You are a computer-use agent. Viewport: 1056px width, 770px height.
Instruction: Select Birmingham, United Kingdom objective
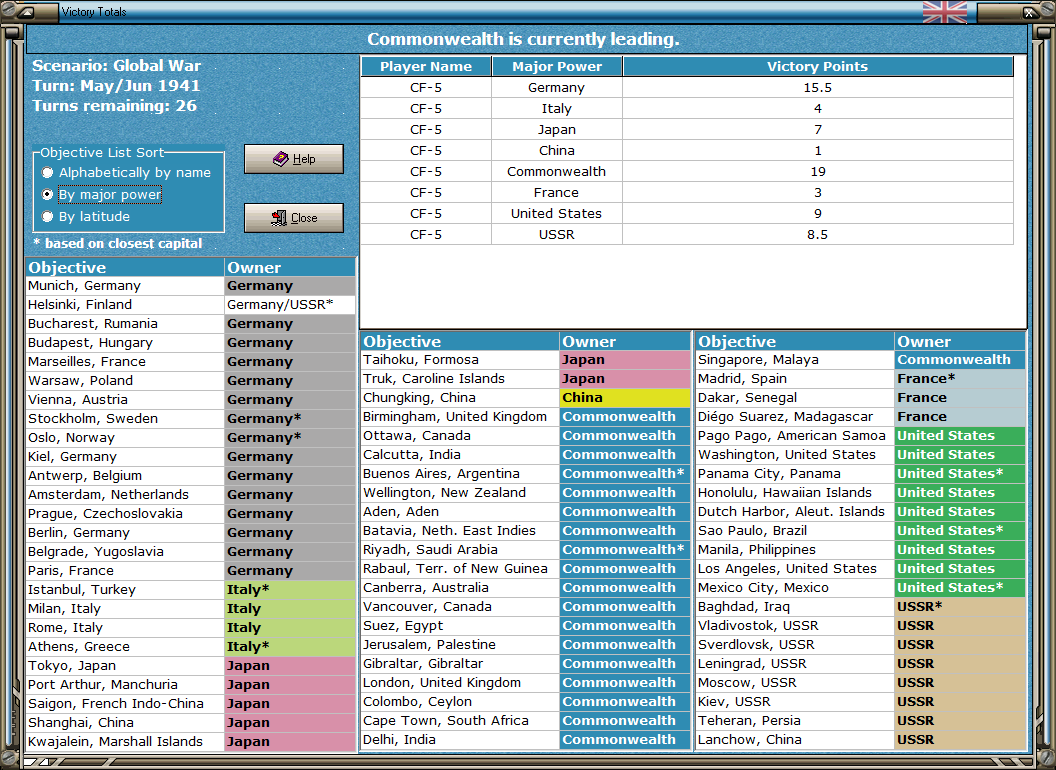460,416
